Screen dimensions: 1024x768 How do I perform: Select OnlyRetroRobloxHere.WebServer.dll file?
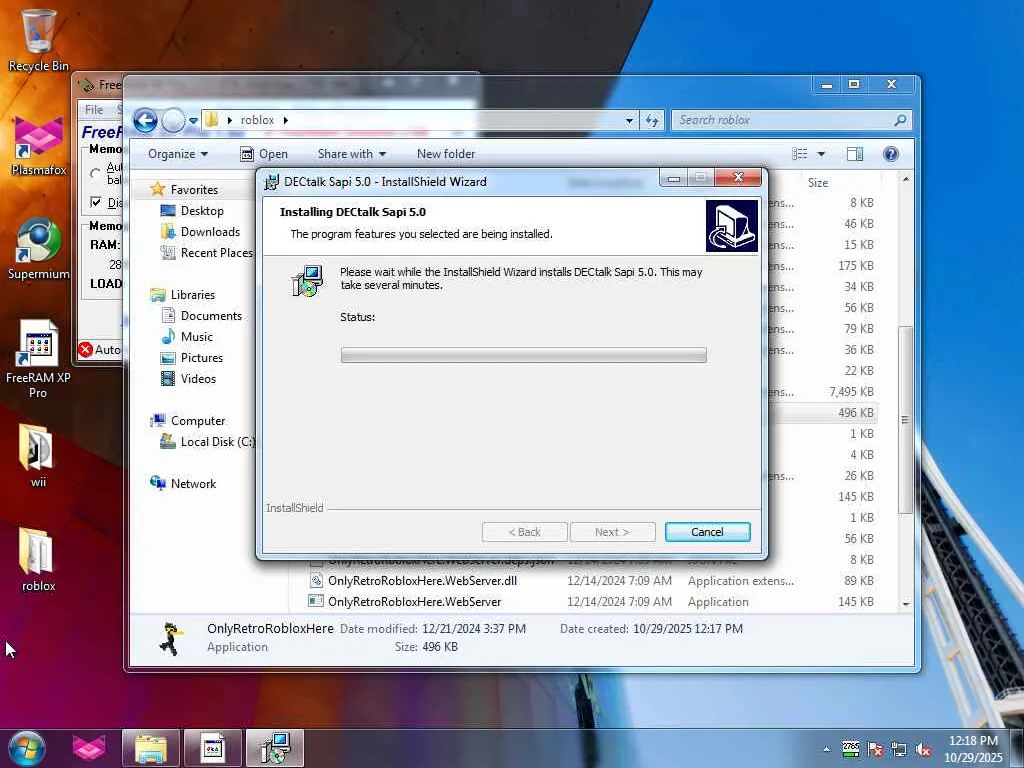pos(422,581)
